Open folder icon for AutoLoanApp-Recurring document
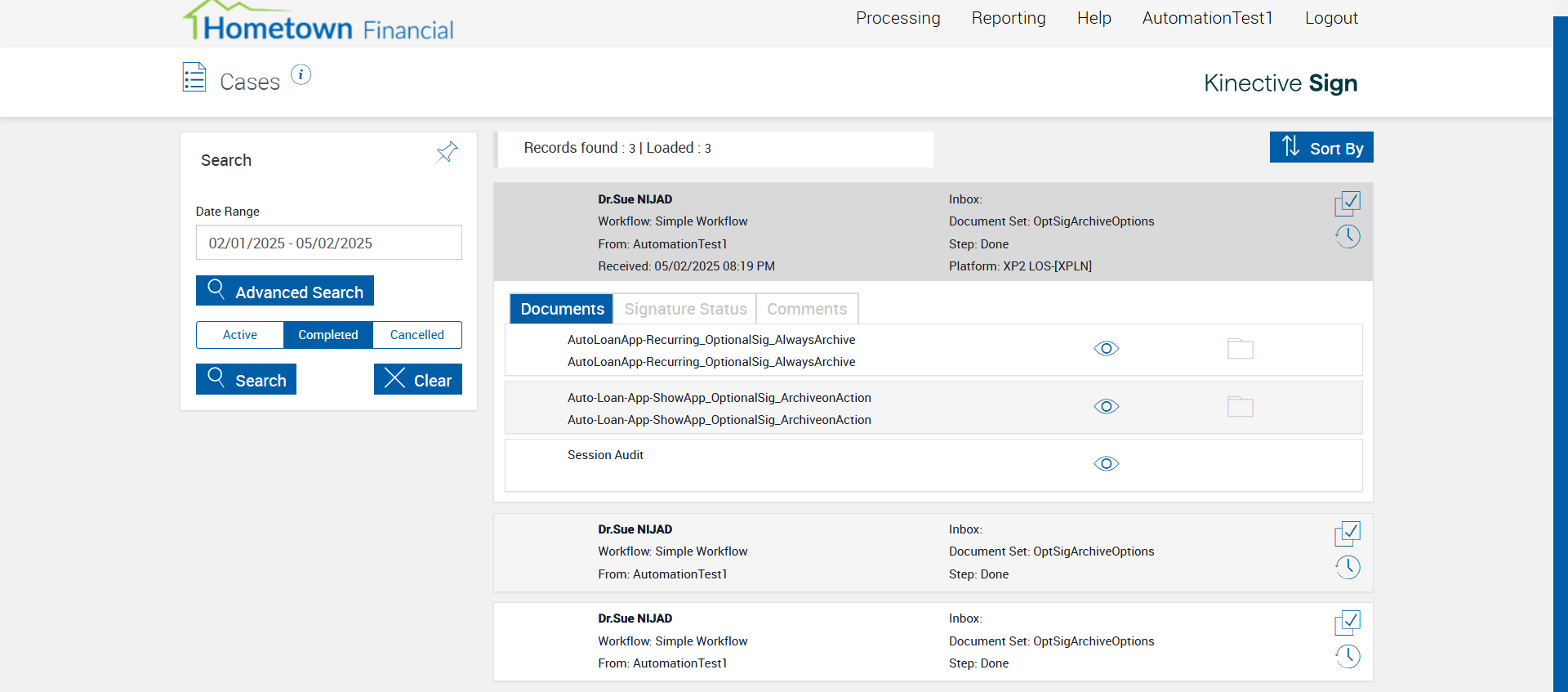1568x692 pixels. [x=1240, y=349]
